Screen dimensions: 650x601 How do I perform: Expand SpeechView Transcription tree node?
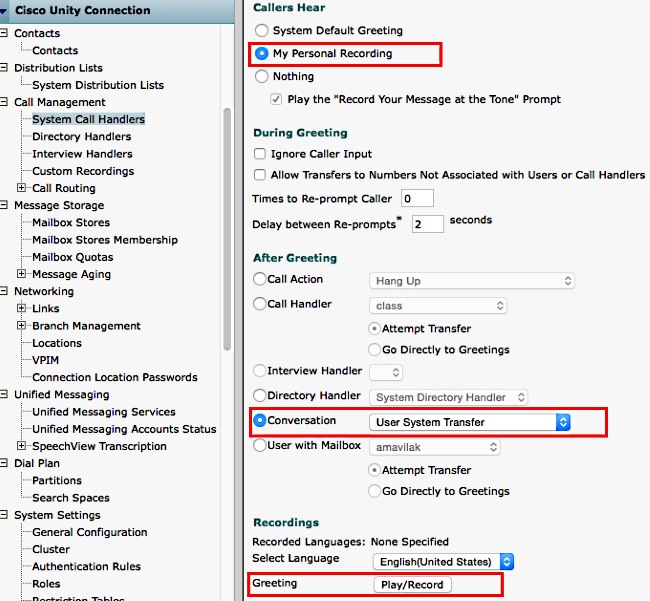coord(22,446)
